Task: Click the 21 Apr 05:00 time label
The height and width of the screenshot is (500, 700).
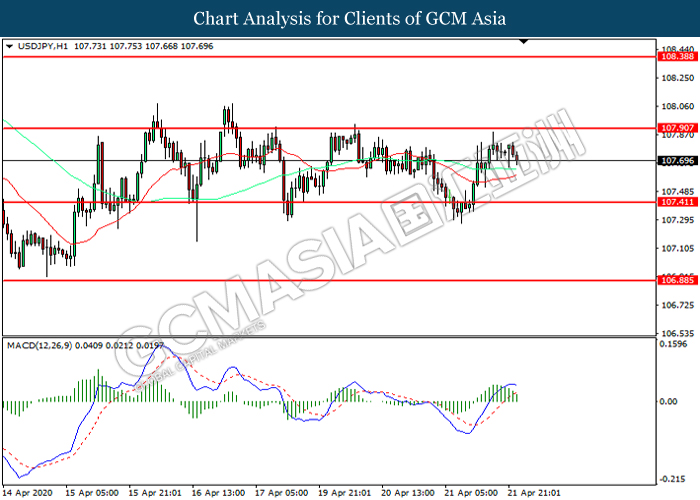Action: (471, 493)
